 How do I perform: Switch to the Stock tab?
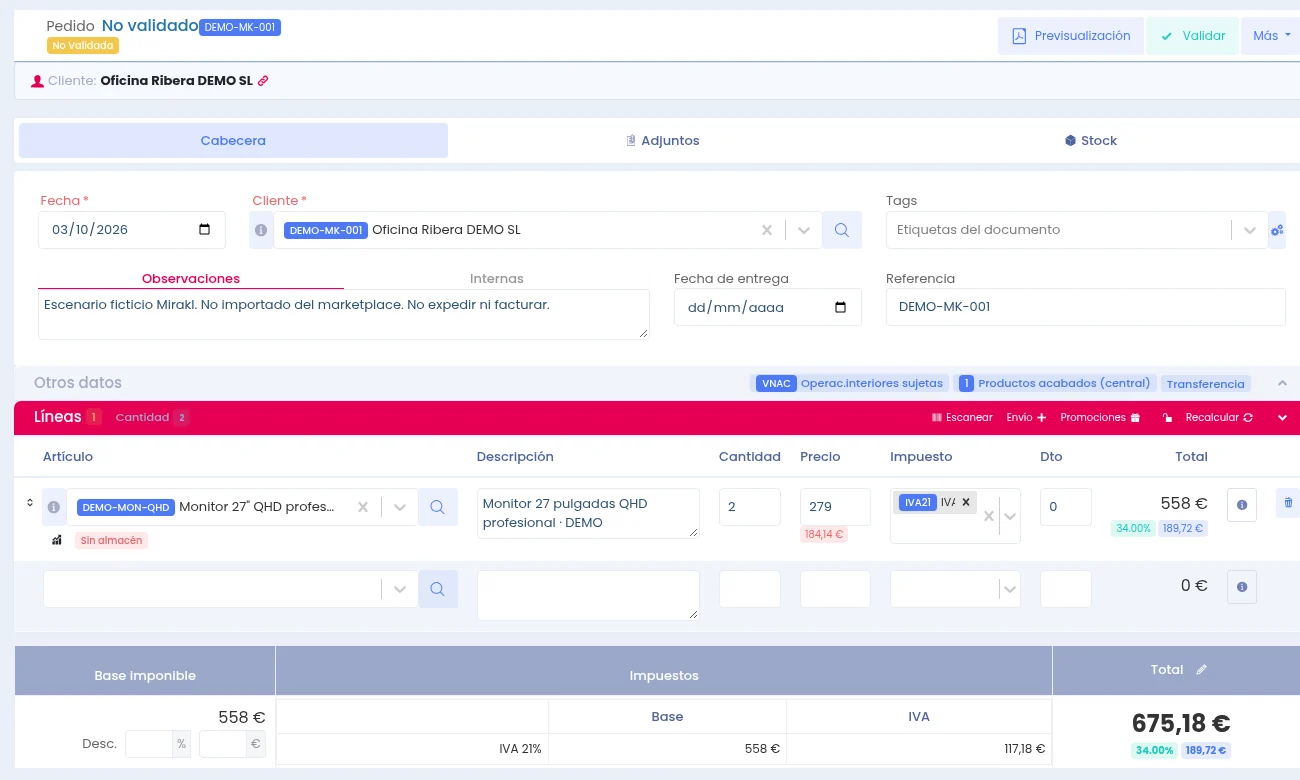click(x=1091, y=141)
